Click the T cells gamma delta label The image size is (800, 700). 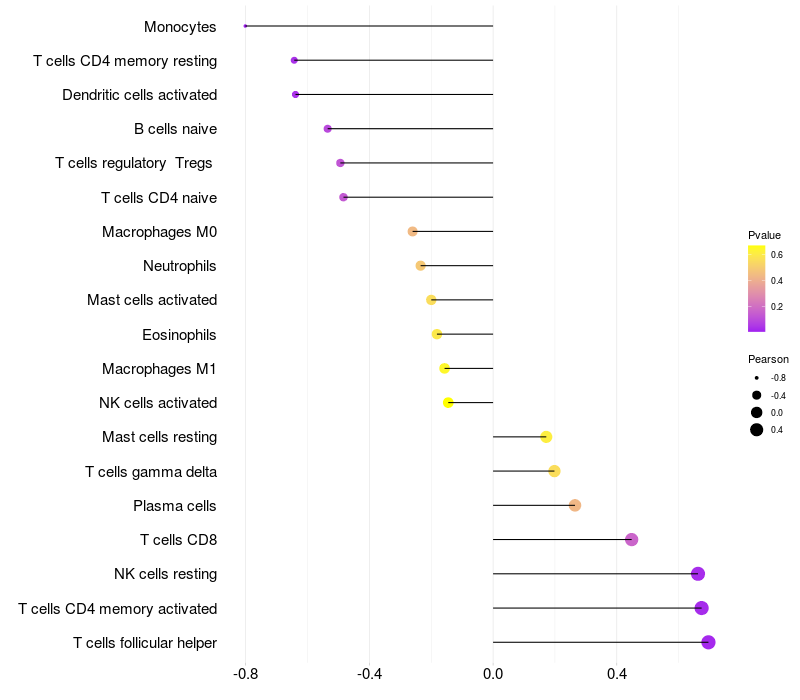coord(151,472)
